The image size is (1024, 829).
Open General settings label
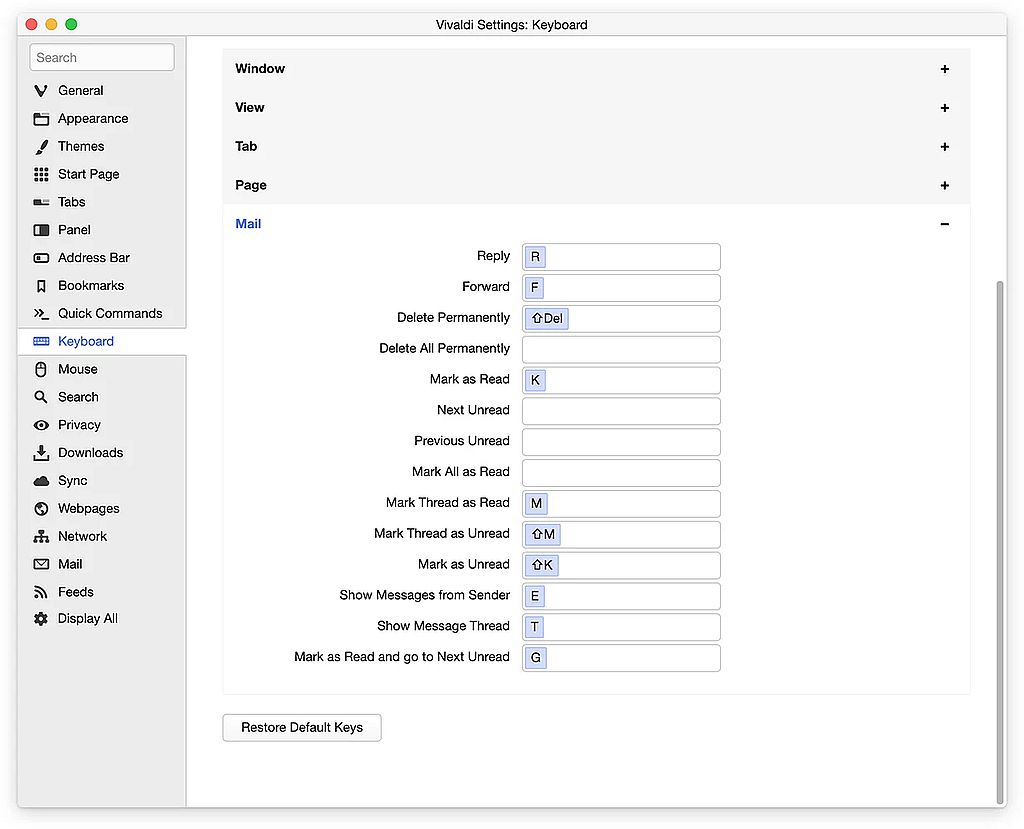80,91
